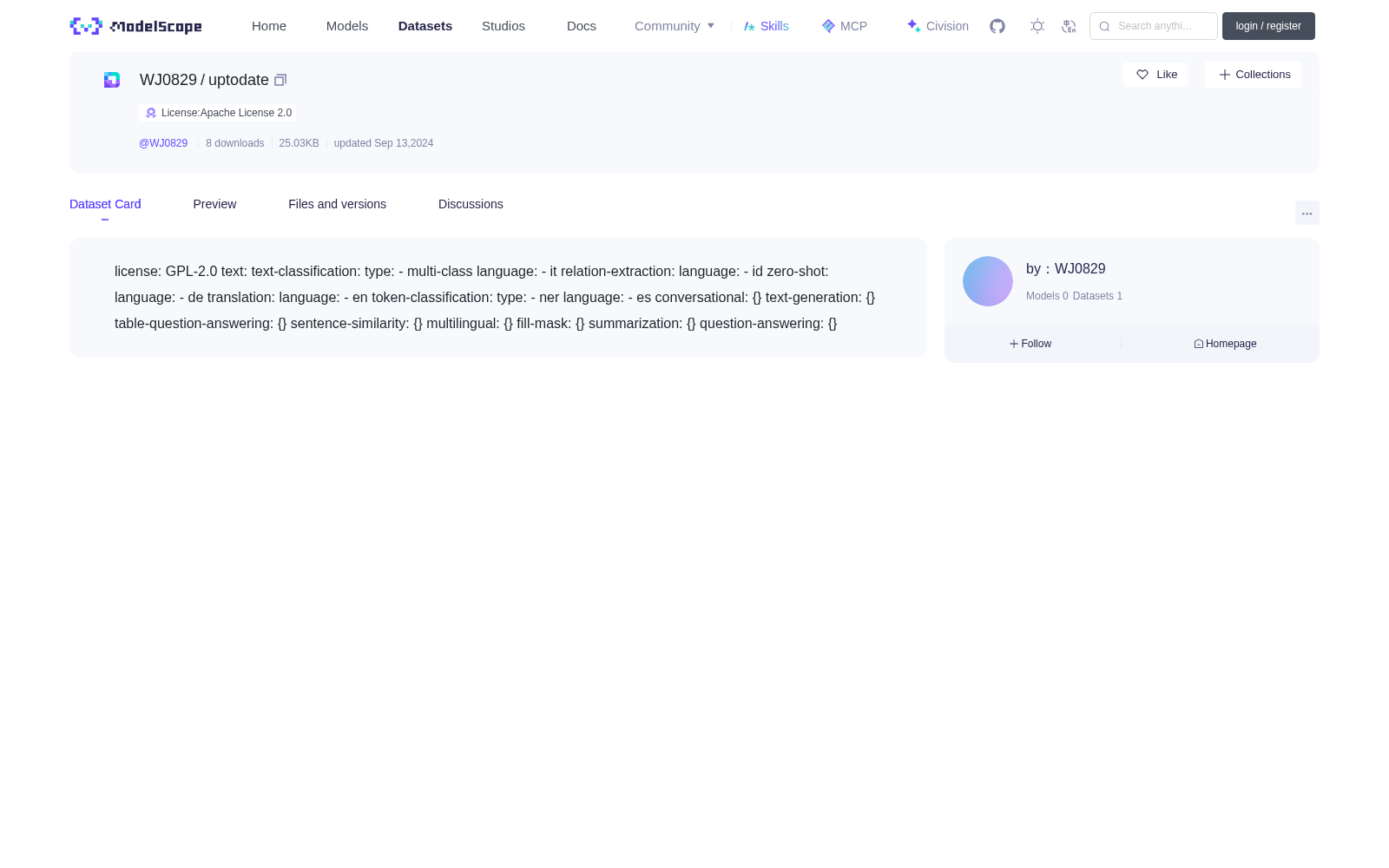Open the GitHub icon link
This screenshot has height=868, width=1389.
(x=997, y=26)
